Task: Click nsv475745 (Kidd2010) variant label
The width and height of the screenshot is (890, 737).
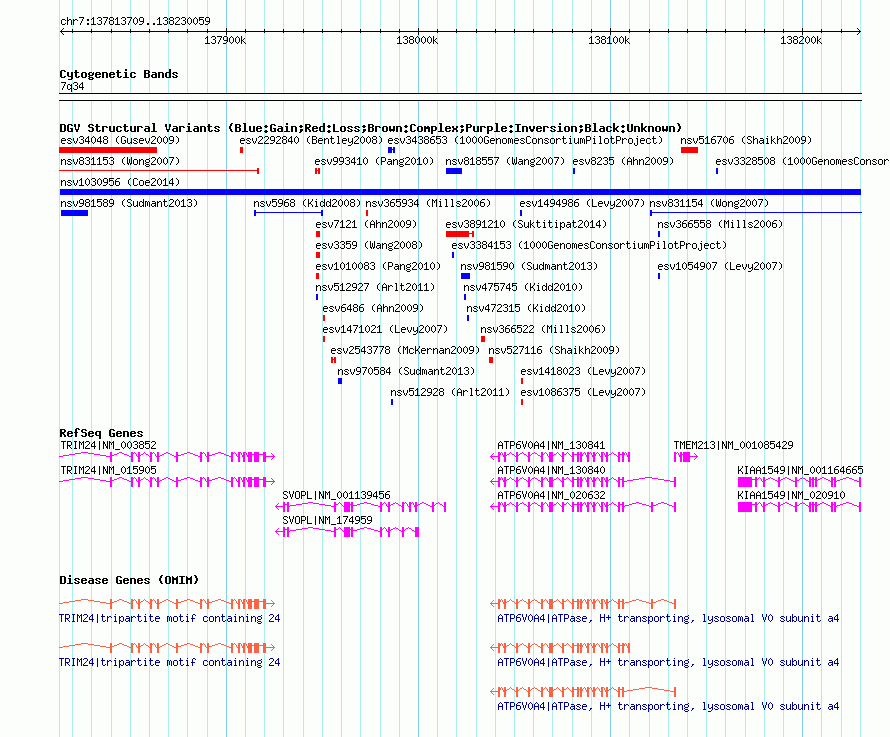Action: 523,287
